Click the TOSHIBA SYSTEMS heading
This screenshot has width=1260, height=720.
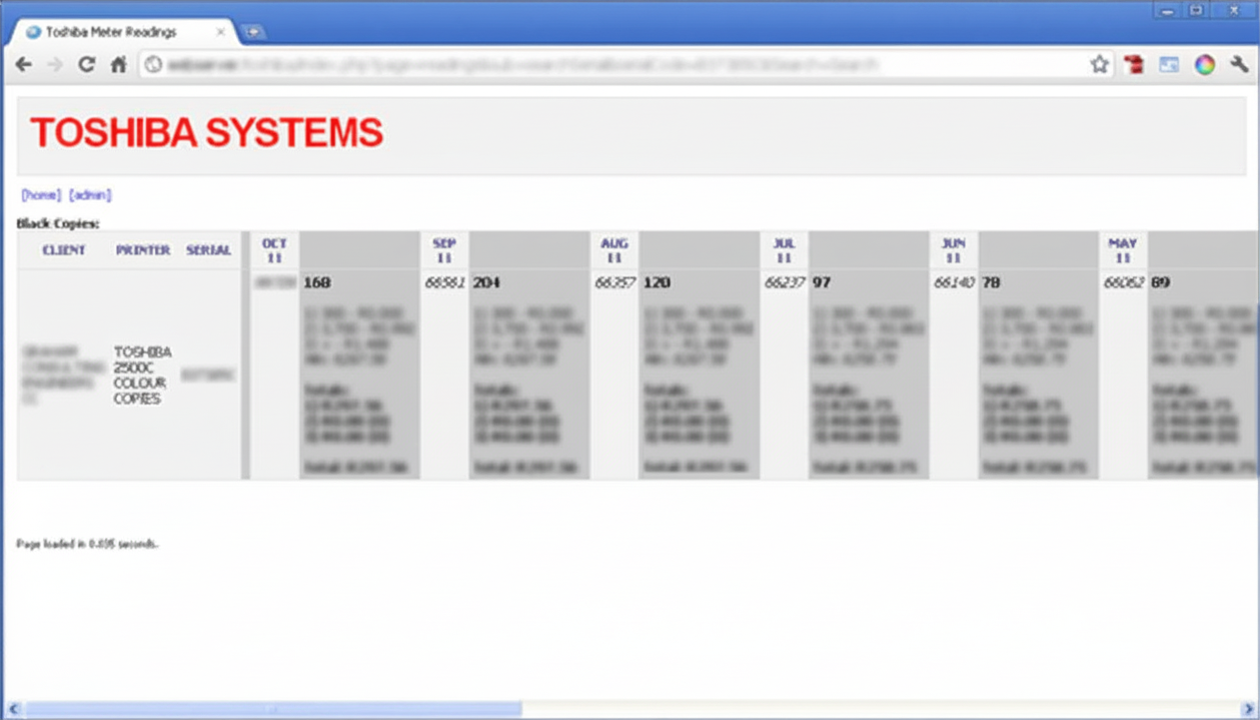click(x=207, y=133)
